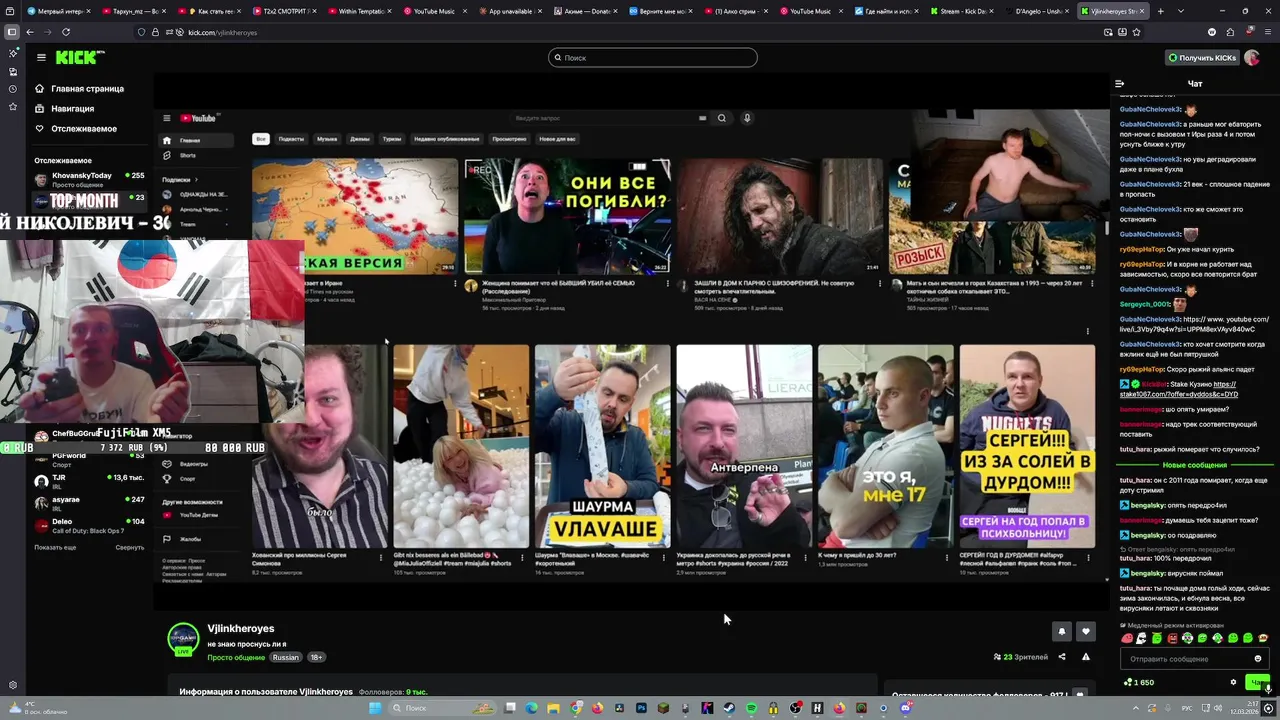Click the Просто общение category link
The height and width of the screenshot is (720, 1280).
pyautogui.click(x=236, y=657)
